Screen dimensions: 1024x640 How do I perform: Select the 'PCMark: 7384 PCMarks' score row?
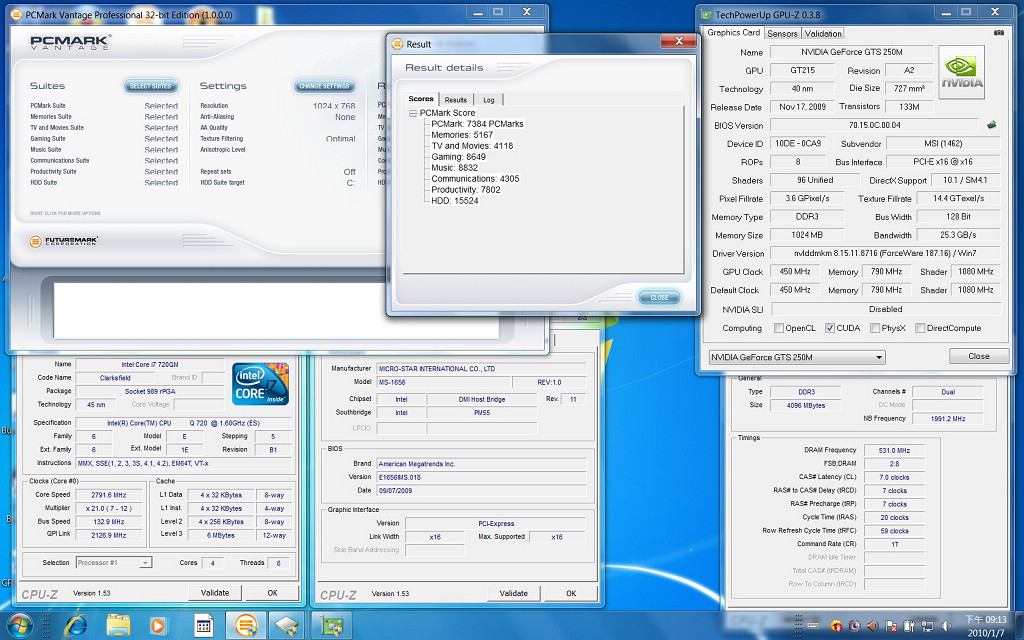click(x=477, y=123)
